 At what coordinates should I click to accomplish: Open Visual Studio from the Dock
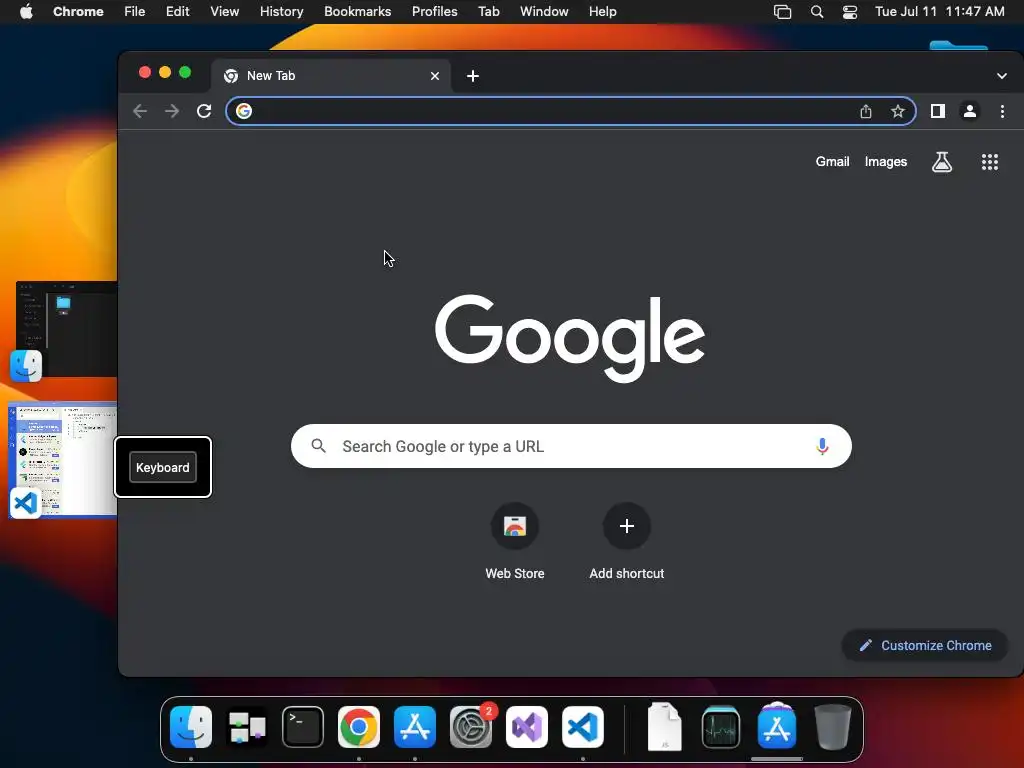coord(527,727)
